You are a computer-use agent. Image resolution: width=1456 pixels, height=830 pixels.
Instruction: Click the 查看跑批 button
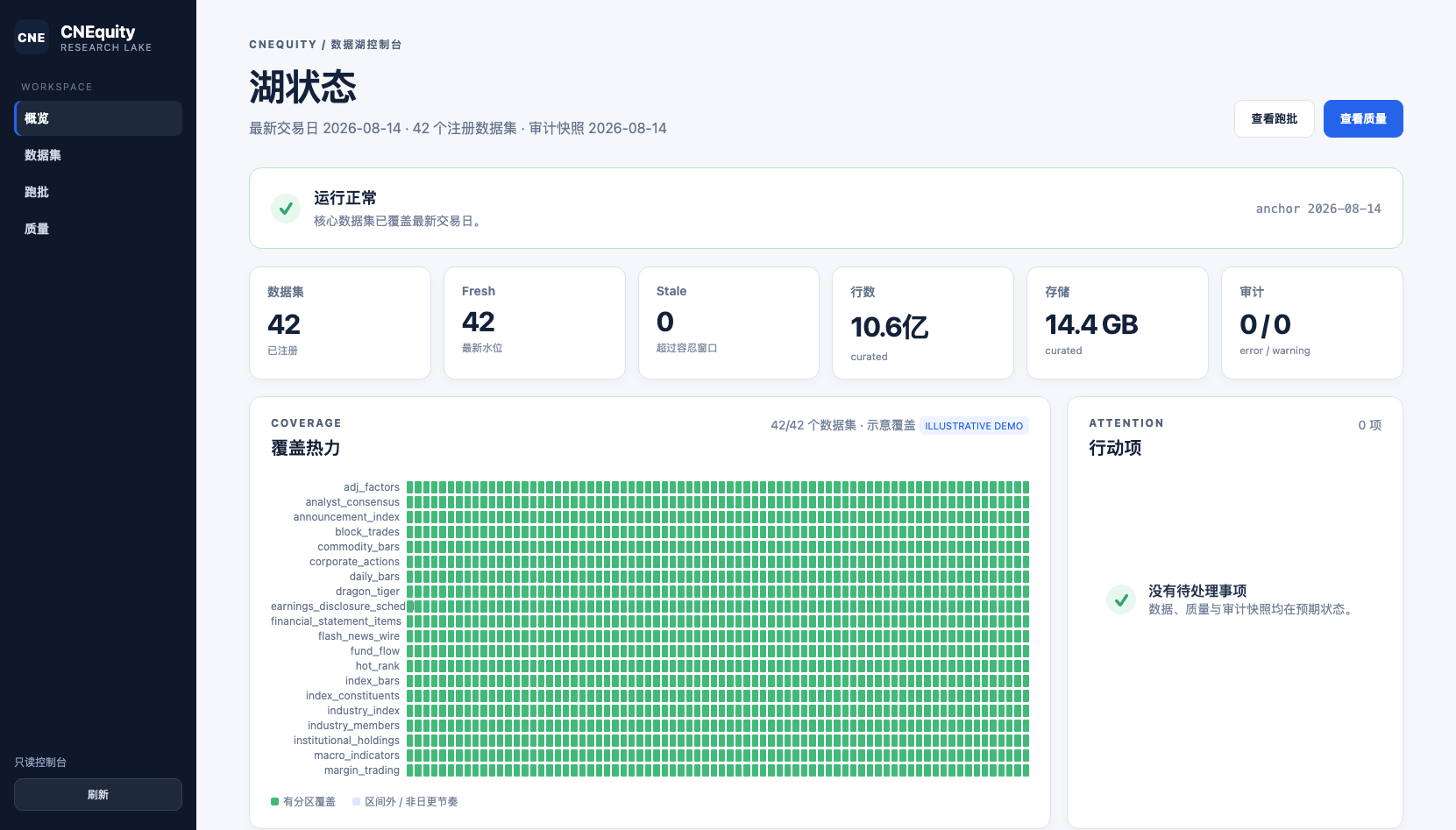[1274, 119]
